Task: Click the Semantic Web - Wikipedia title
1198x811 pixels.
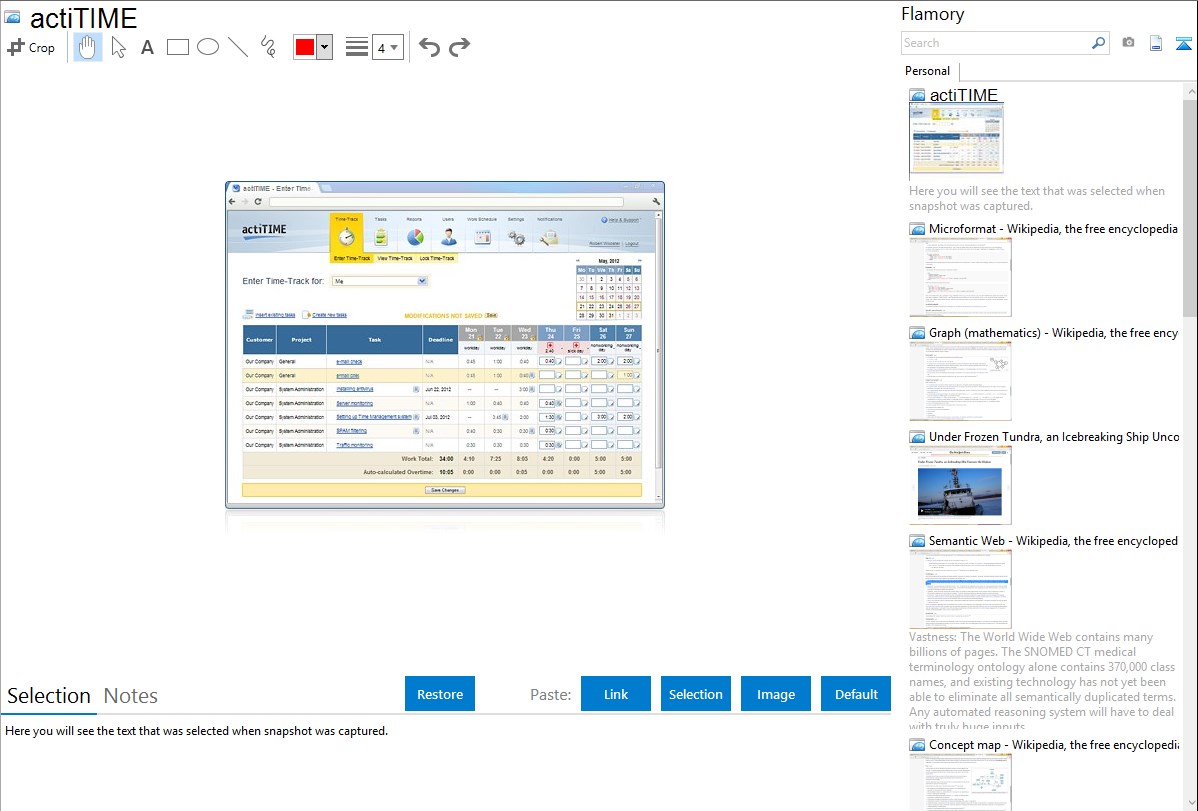Action: (1054, 540)
